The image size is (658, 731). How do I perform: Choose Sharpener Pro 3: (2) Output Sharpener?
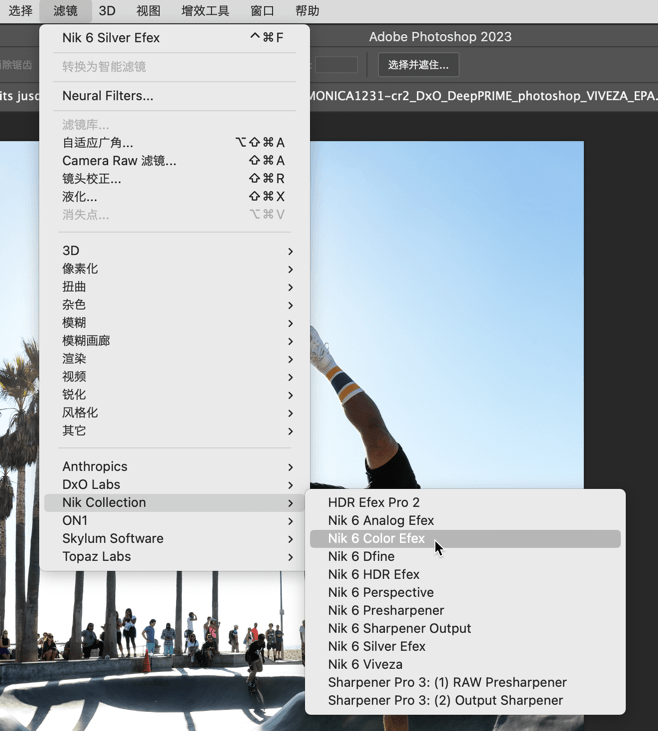click(465, 701)
